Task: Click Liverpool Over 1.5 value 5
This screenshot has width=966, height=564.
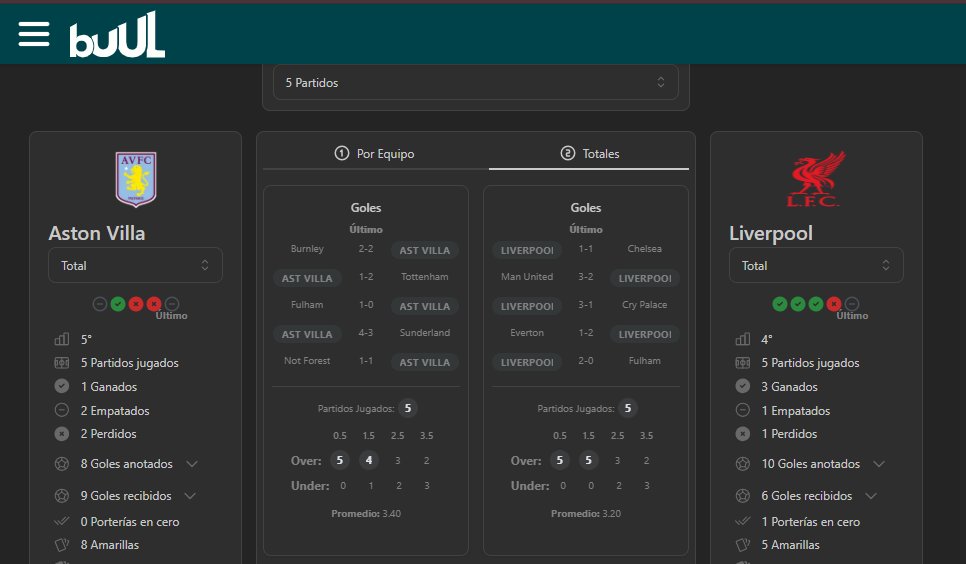Action: [588, 460]
